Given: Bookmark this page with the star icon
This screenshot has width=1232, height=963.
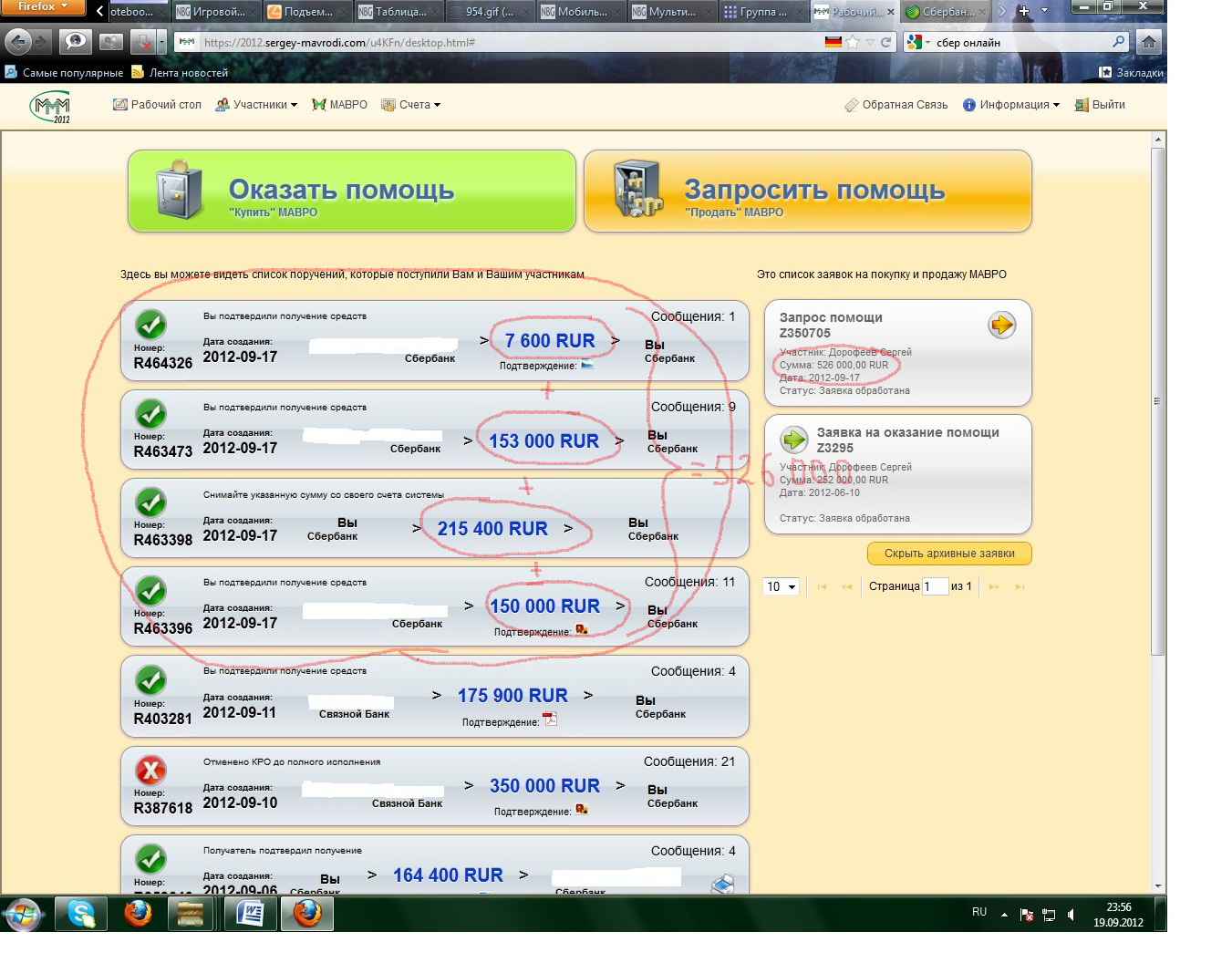Looking at the screenshot, I should pyautogui.click(x=853, y=42).
